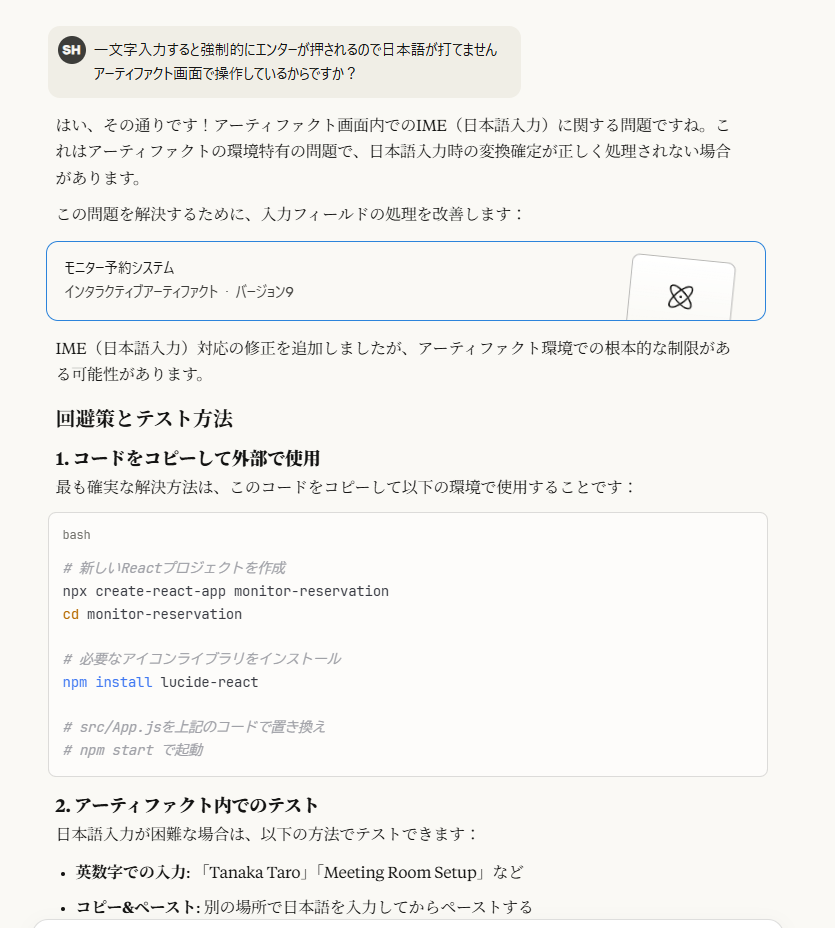
Task: Click the SH user avatar icon
Action: (72, 50)
